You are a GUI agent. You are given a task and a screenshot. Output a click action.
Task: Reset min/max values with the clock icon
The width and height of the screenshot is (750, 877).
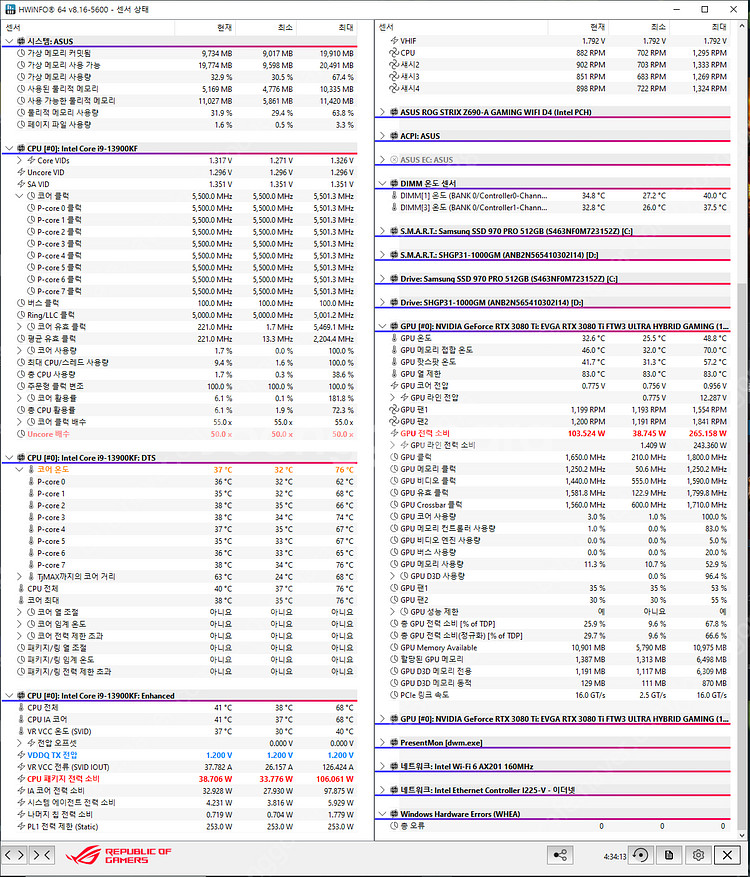click(x=640, y=855)
